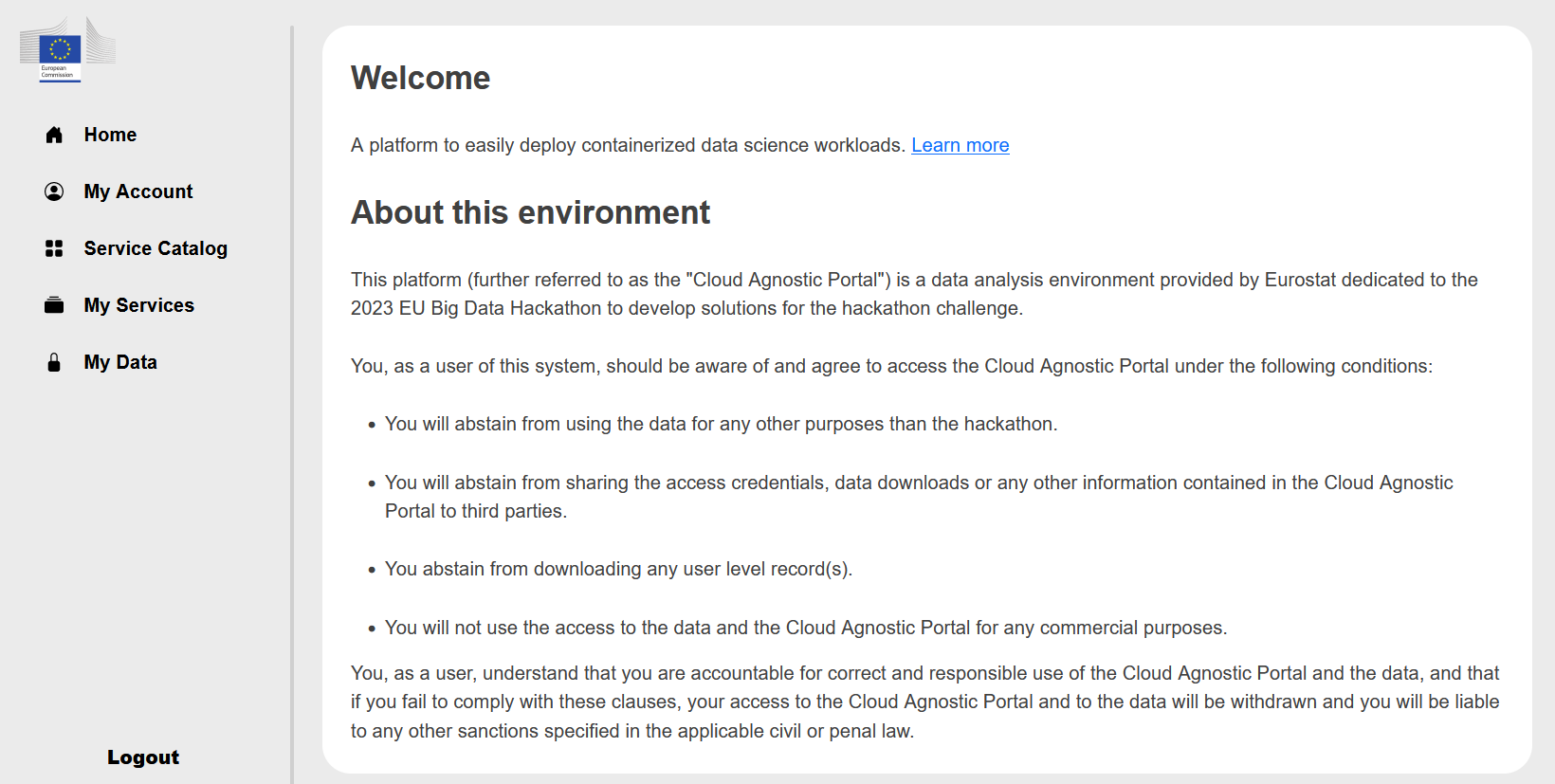This screenshot has height=784, width=1555.
Task: Click the bullet about sharing access credentials
Action: click(919, 497)
